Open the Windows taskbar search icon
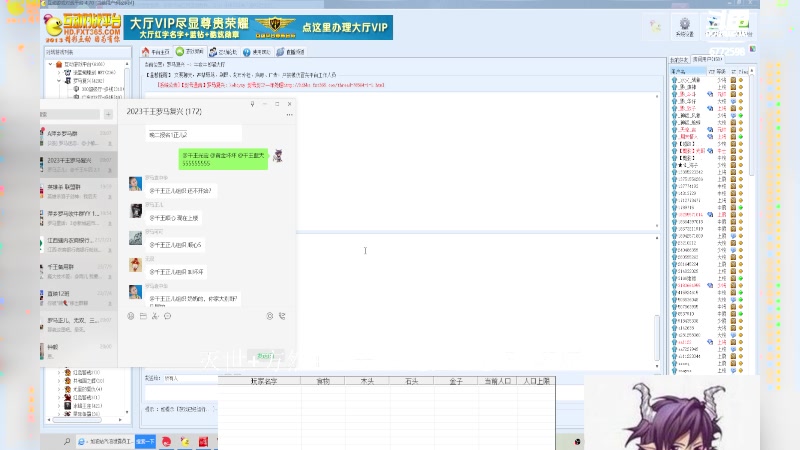The image size is (800, 450). [x=67, y=441]
